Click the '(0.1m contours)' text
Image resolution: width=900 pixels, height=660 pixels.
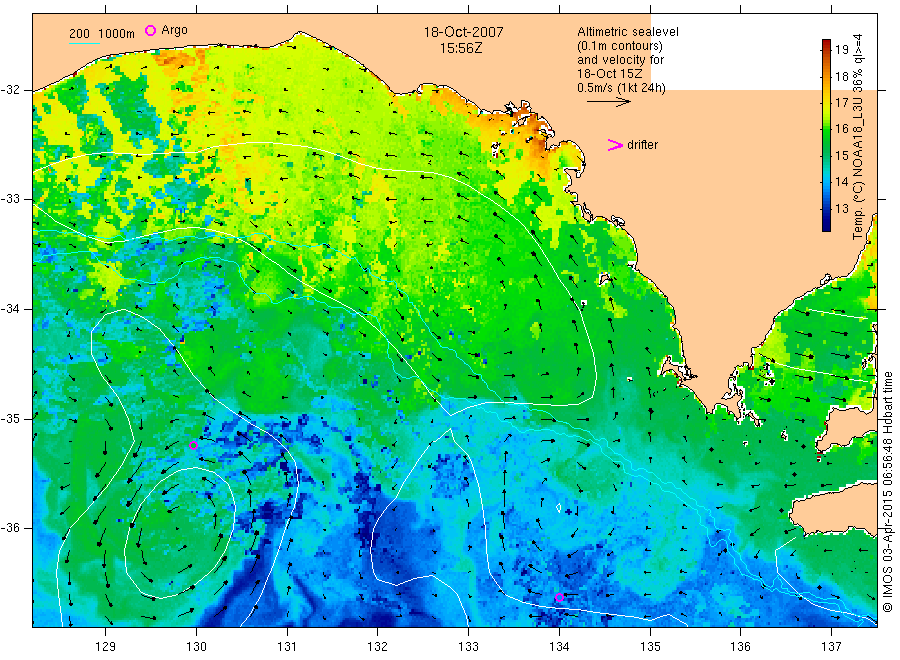tap(619, 46)
